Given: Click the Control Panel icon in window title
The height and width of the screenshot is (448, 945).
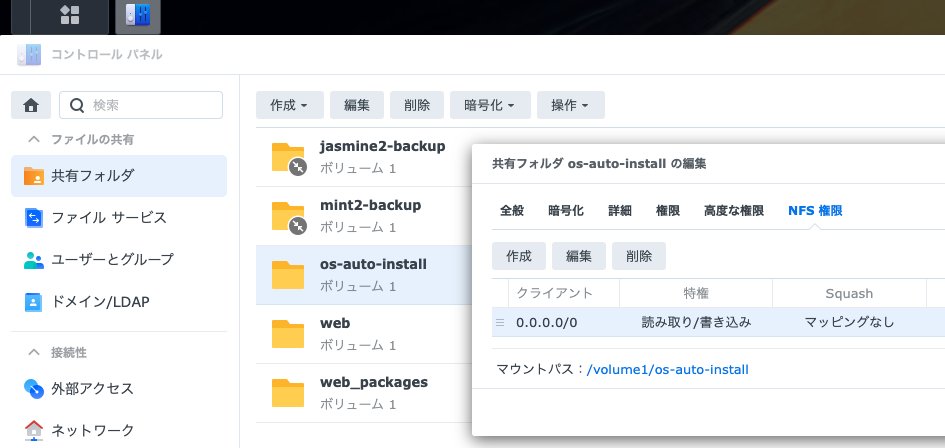Looking at the screenshot, I should coord(29,55).
